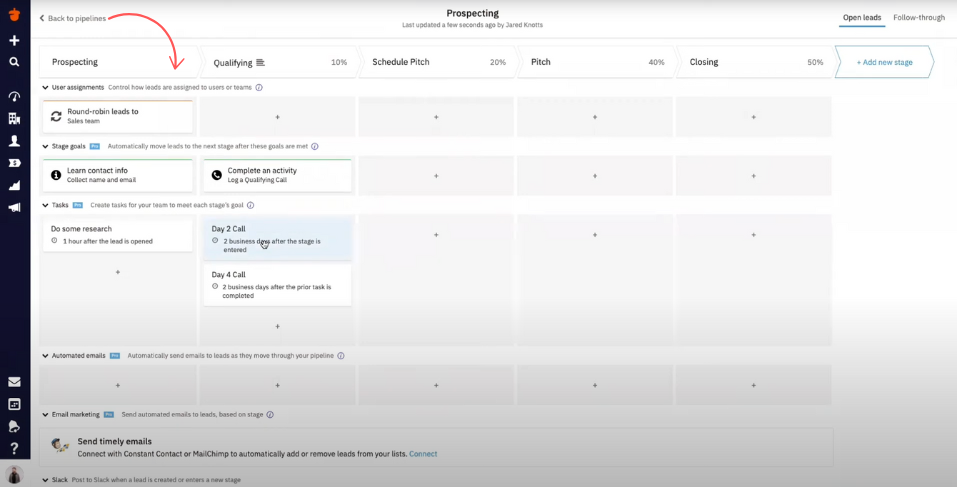Collapse the Slack section
The width and height of the screenshot is (957, 487).
[x=45, y=480]
